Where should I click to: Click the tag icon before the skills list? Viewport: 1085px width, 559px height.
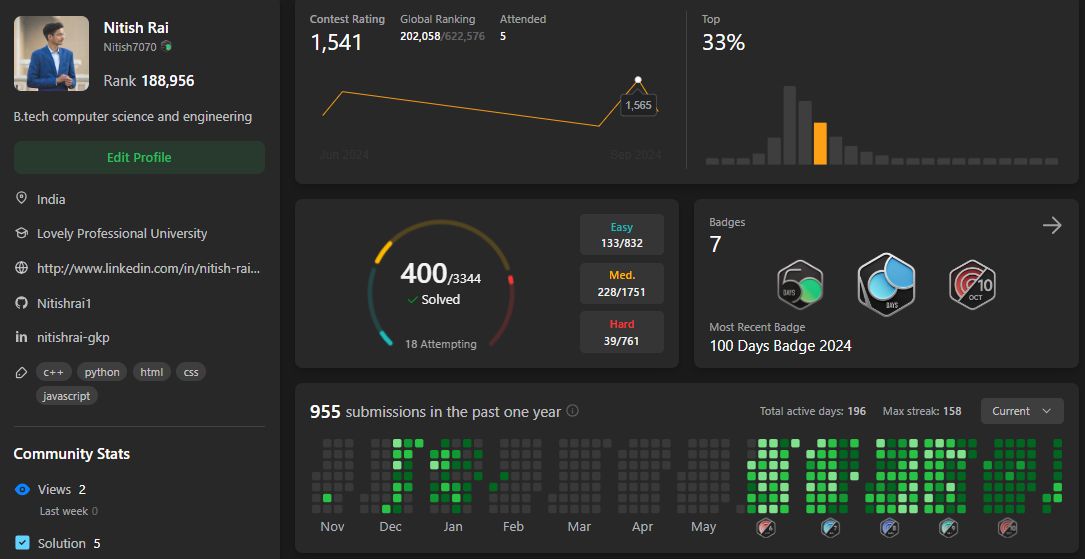pyautogui.click(x=21, y=372)
